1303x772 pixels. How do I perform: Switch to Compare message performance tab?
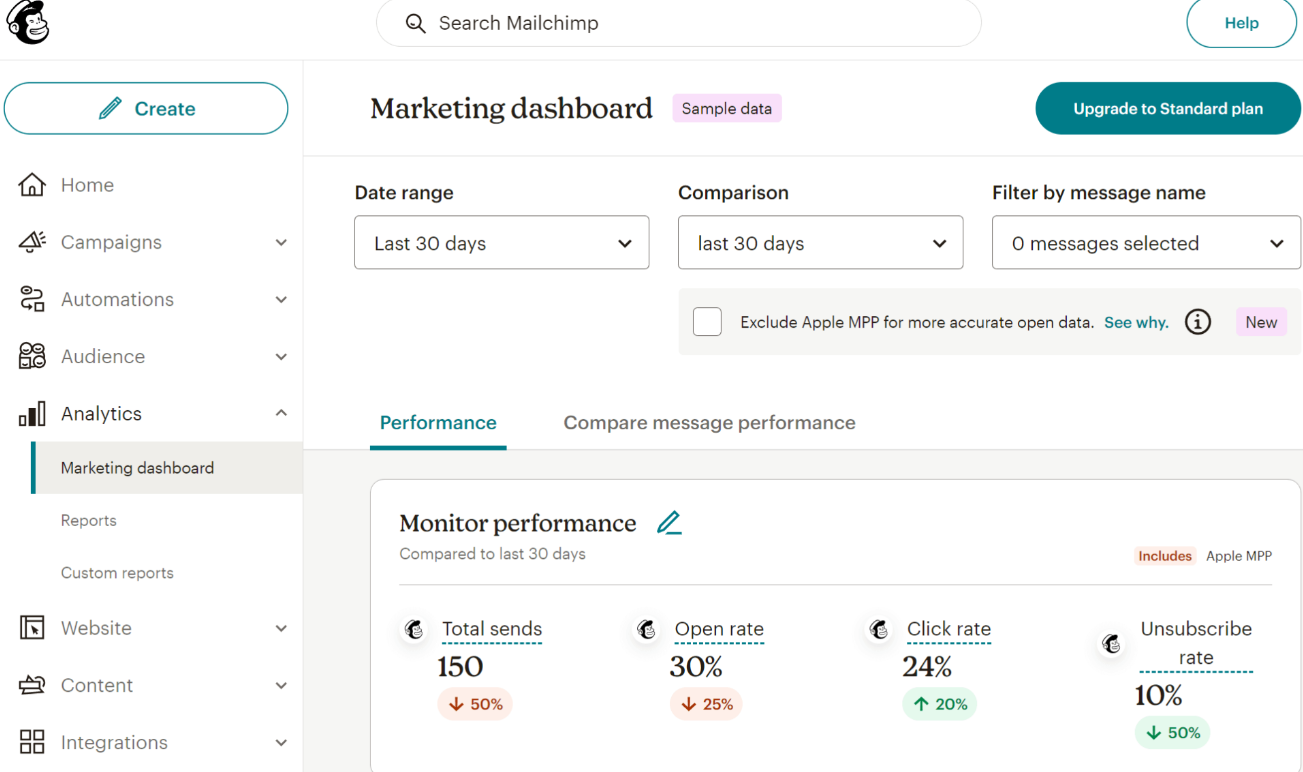(709, 423)
